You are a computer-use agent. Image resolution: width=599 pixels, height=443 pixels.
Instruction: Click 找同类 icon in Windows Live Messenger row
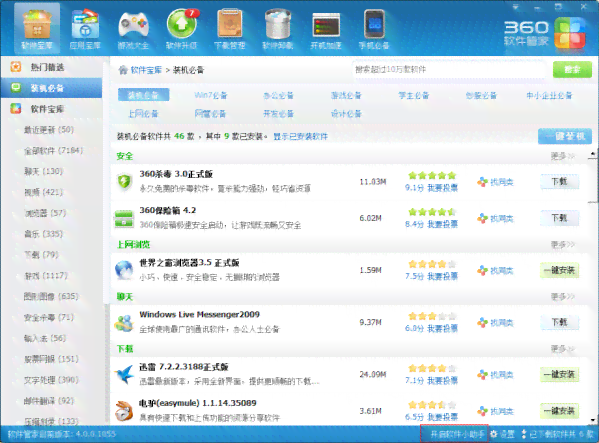[482, 323]
